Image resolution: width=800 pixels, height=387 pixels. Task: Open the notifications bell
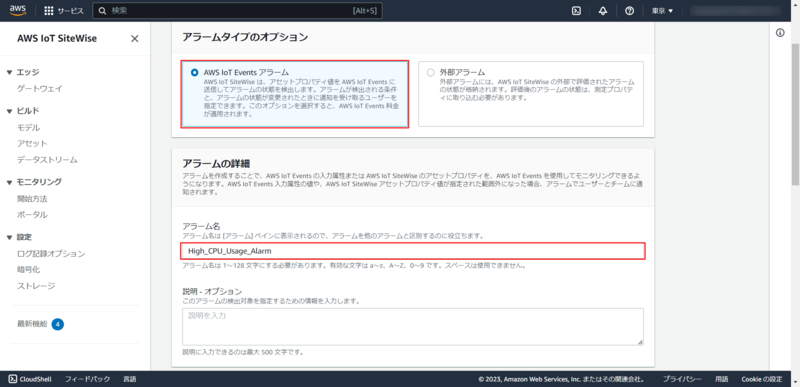pyautogui.click(x=603, y=11)
